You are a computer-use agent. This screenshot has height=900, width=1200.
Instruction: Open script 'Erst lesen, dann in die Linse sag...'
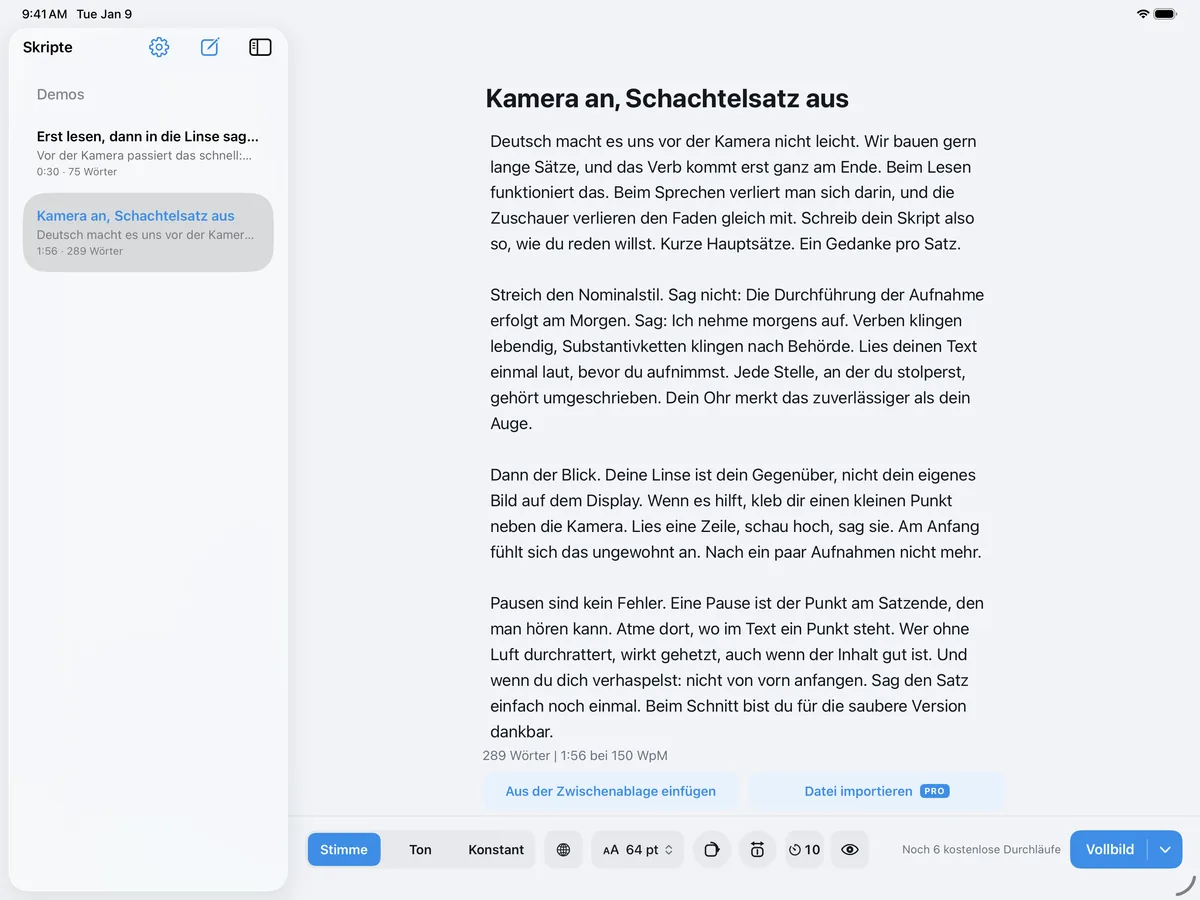point(148,152)
